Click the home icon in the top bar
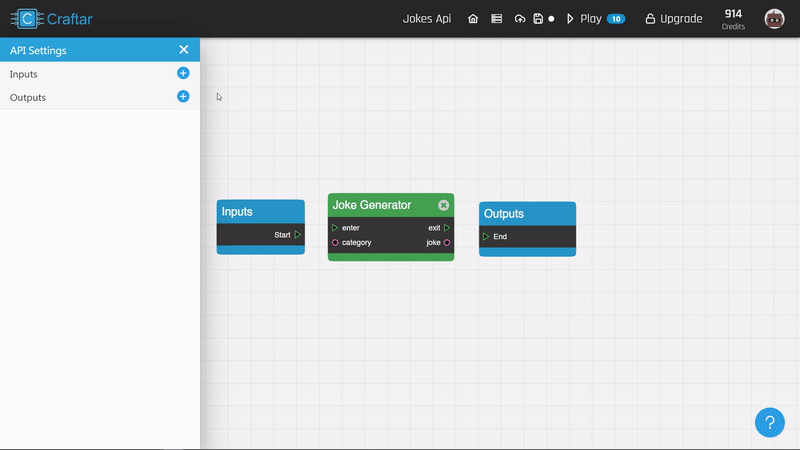Screen dimensions: 800x450 click(x=473, y=19)
